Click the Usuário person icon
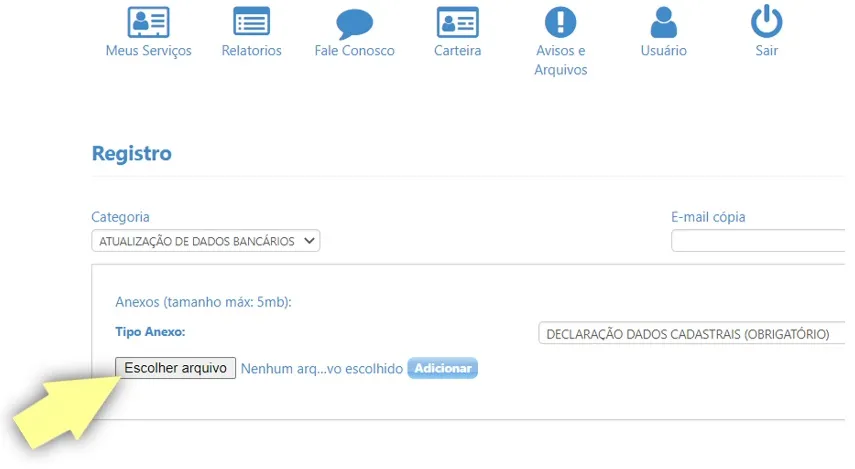This screenshot has width=855, height=469. pos(663,22)
